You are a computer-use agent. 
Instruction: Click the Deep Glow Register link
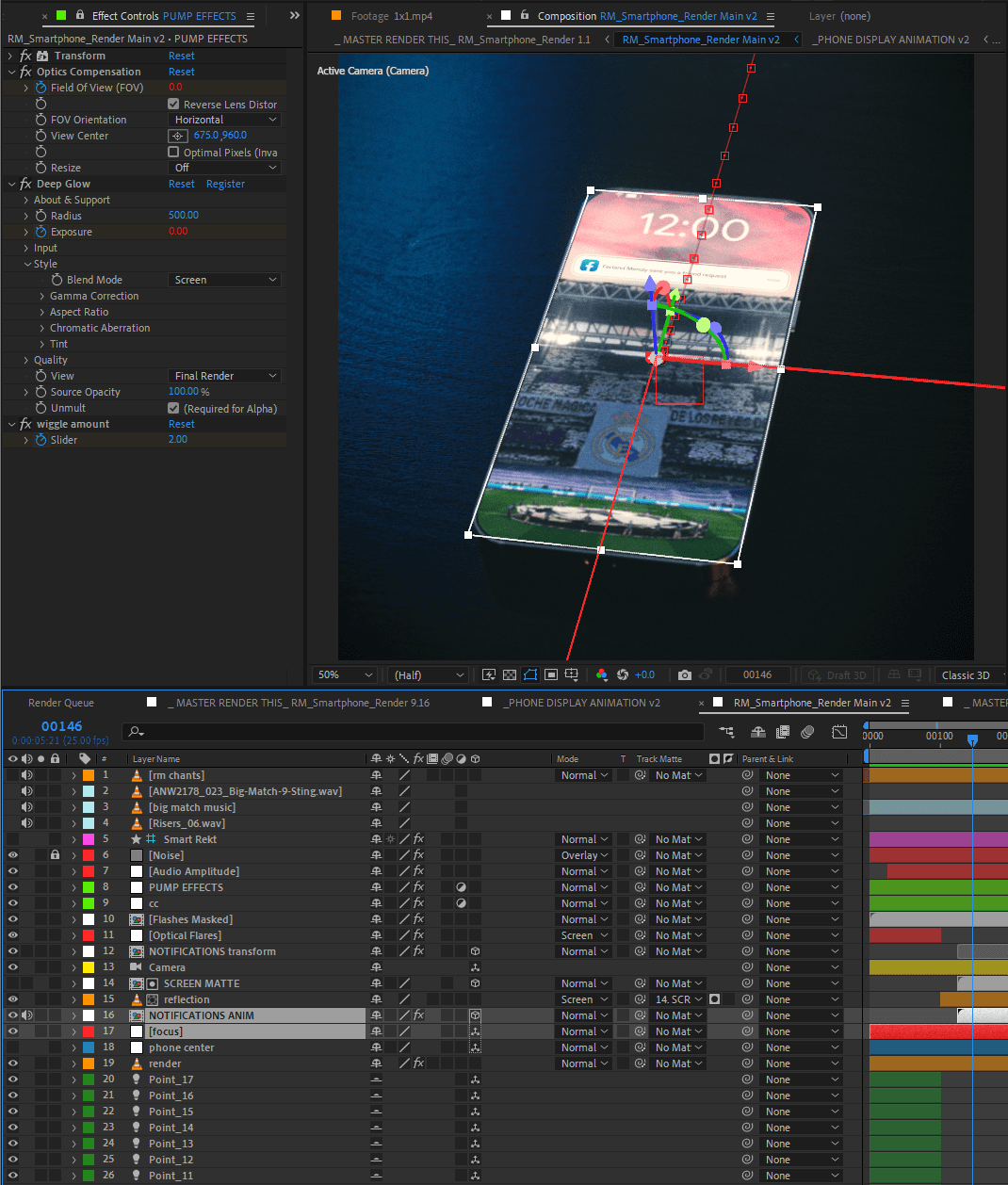coord(225,184)
